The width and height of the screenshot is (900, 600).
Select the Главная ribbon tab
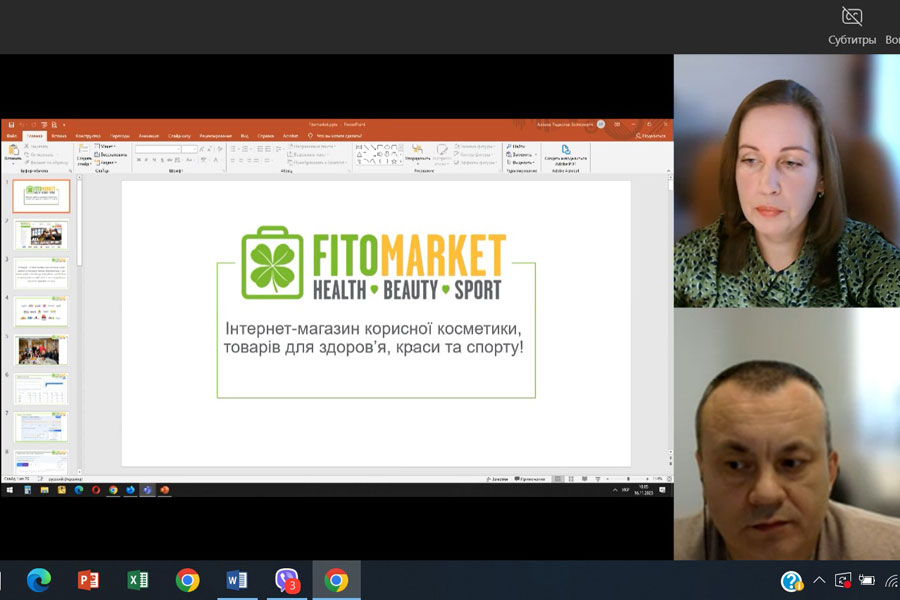(34, 136)
